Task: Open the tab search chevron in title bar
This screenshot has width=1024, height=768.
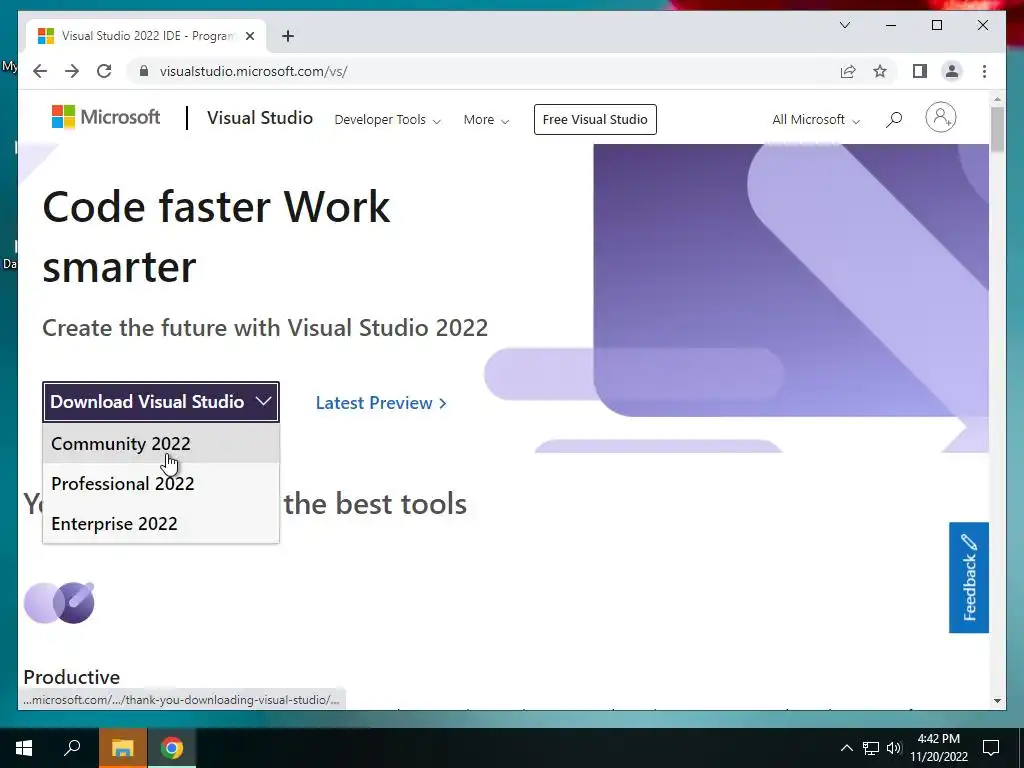Action: point(844,25)
